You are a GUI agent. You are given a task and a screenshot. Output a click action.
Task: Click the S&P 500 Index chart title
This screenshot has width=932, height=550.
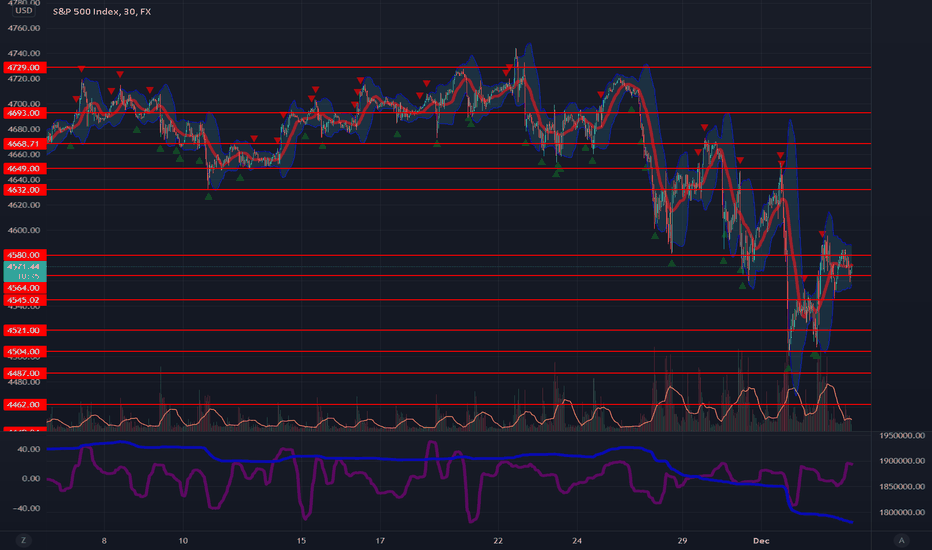click(102, 11)
